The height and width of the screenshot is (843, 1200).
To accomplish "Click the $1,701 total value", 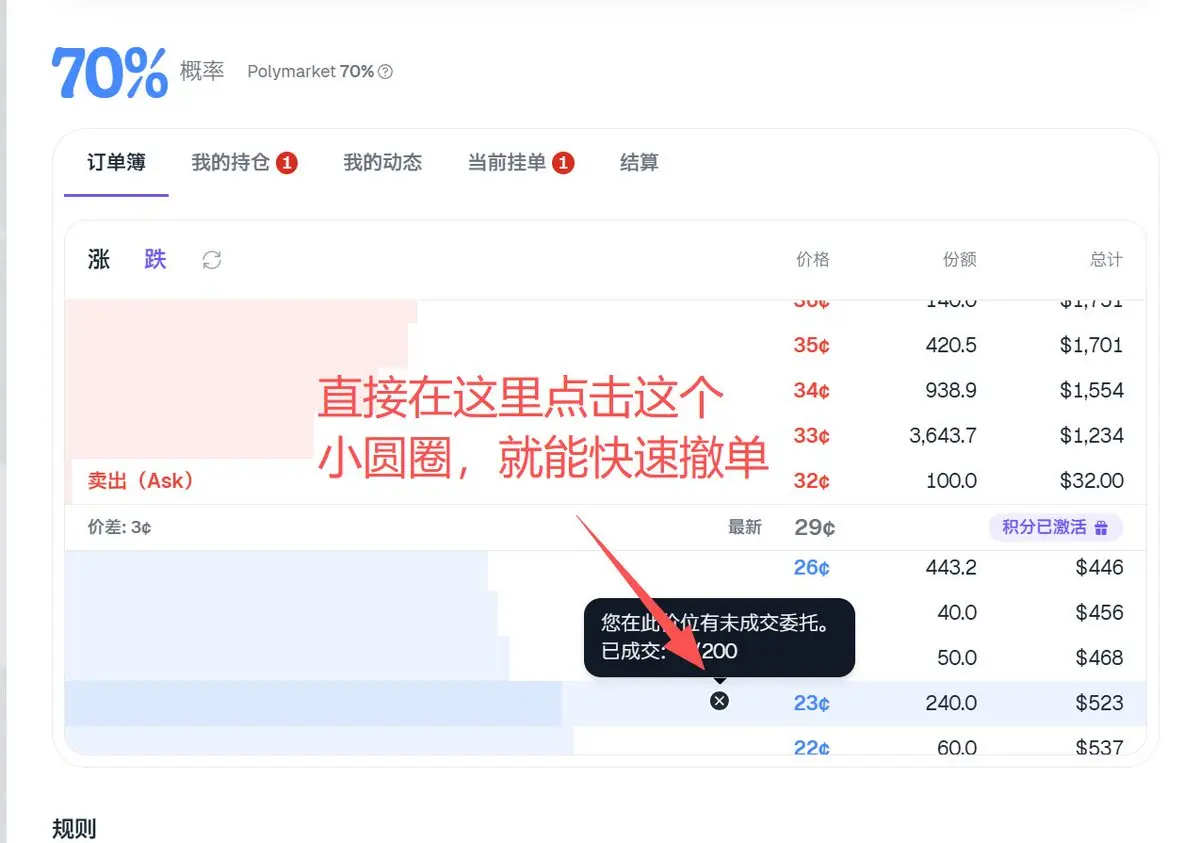I will pos(1092,346).
